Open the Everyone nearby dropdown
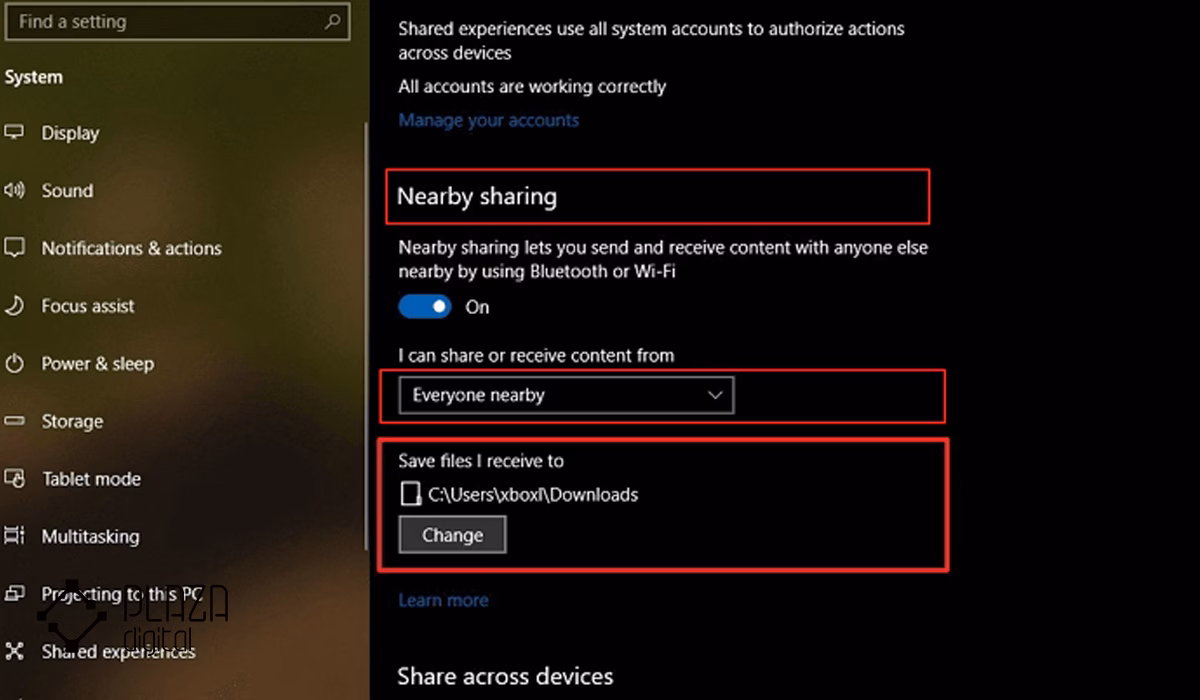 tap(566, 395)
